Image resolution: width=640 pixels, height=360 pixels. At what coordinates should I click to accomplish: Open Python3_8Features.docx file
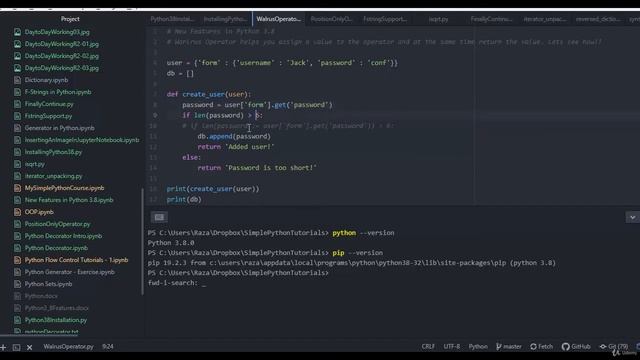tap(56, 308)
